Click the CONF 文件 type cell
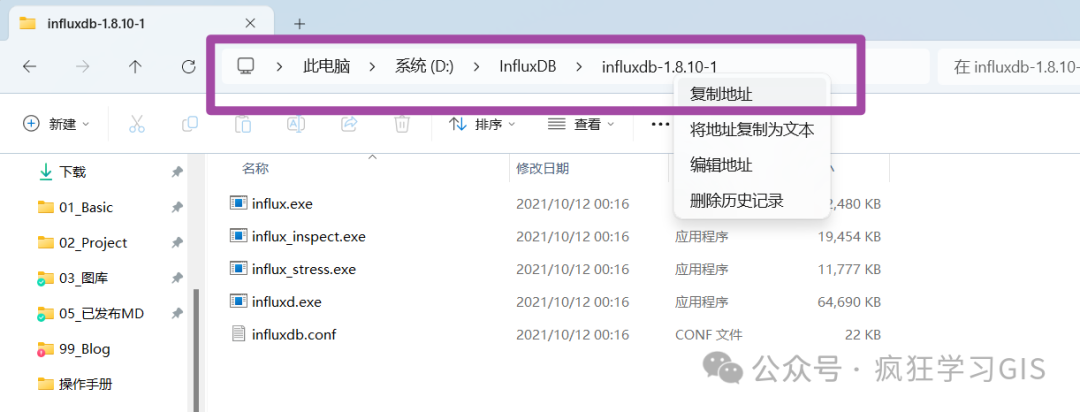 click(x=709, y=335)
